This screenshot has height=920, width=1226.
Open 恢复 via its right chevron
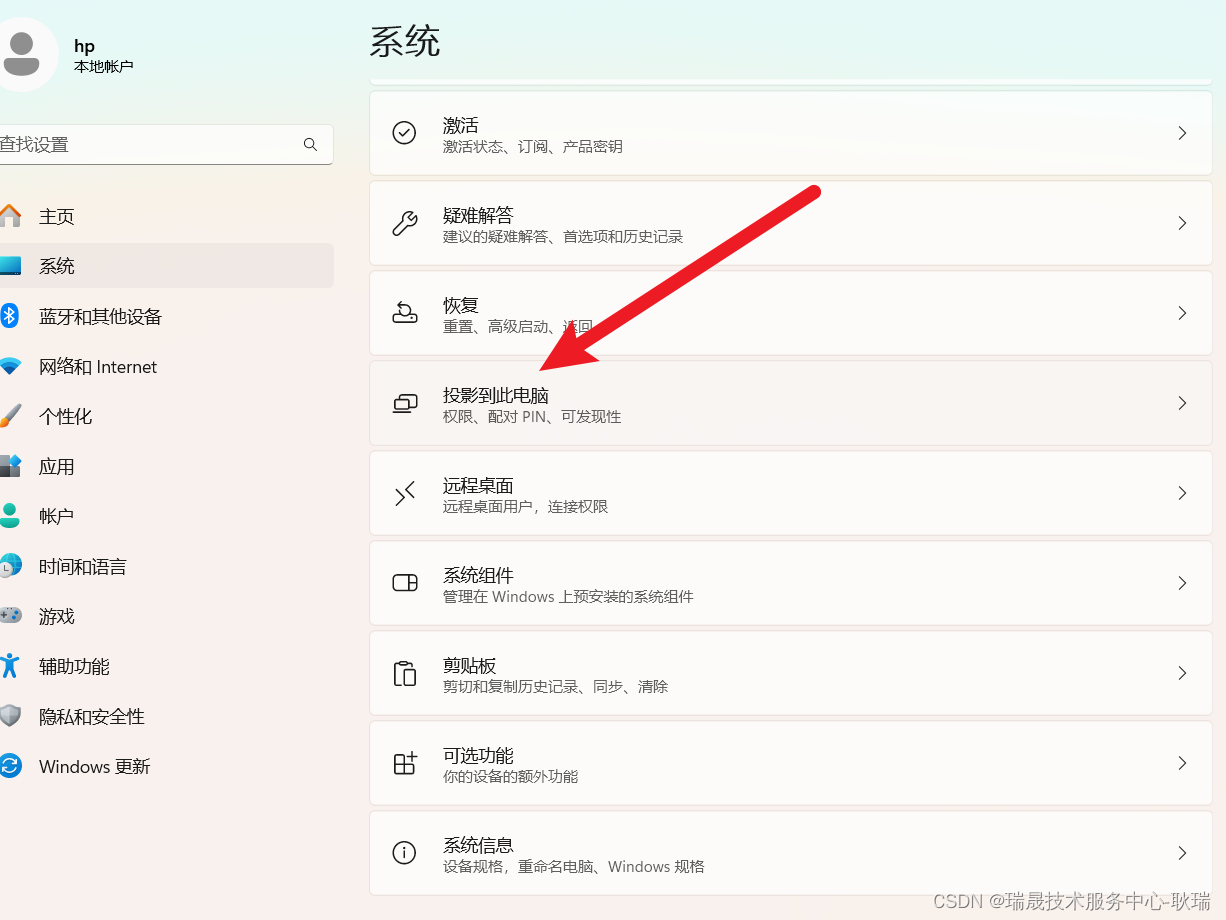[1182, 313]
